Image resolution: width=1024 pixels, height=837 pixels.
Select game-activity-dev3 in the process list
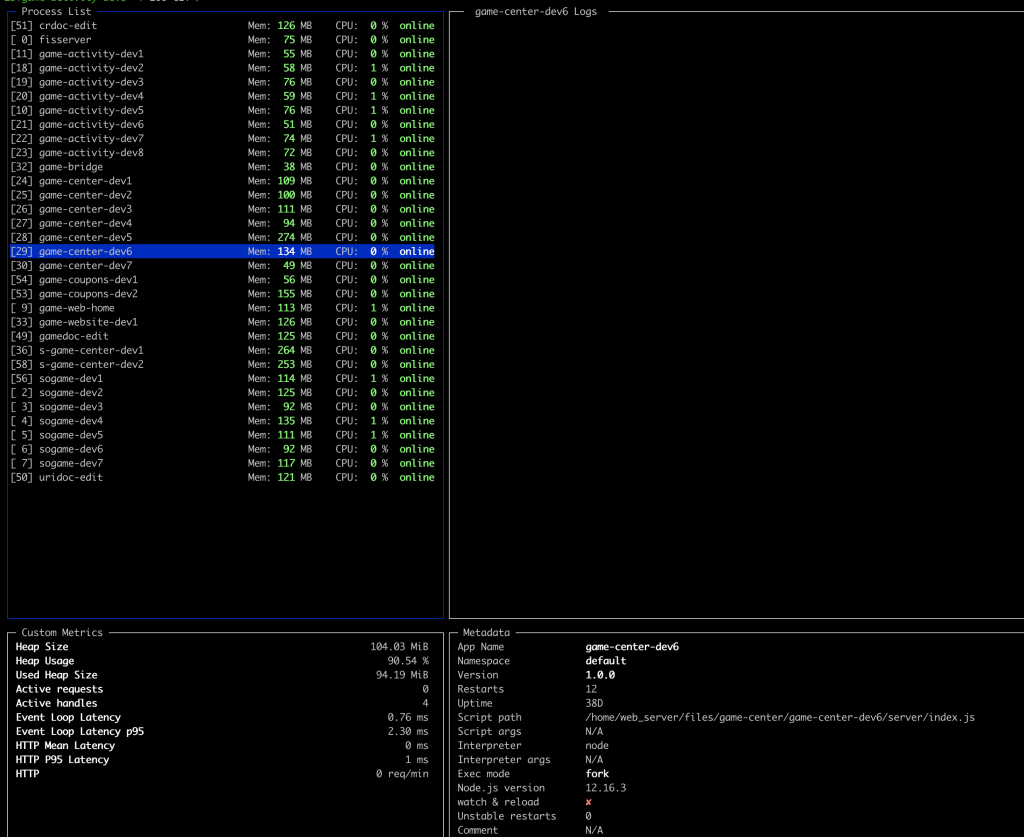[x=222, y=82]
